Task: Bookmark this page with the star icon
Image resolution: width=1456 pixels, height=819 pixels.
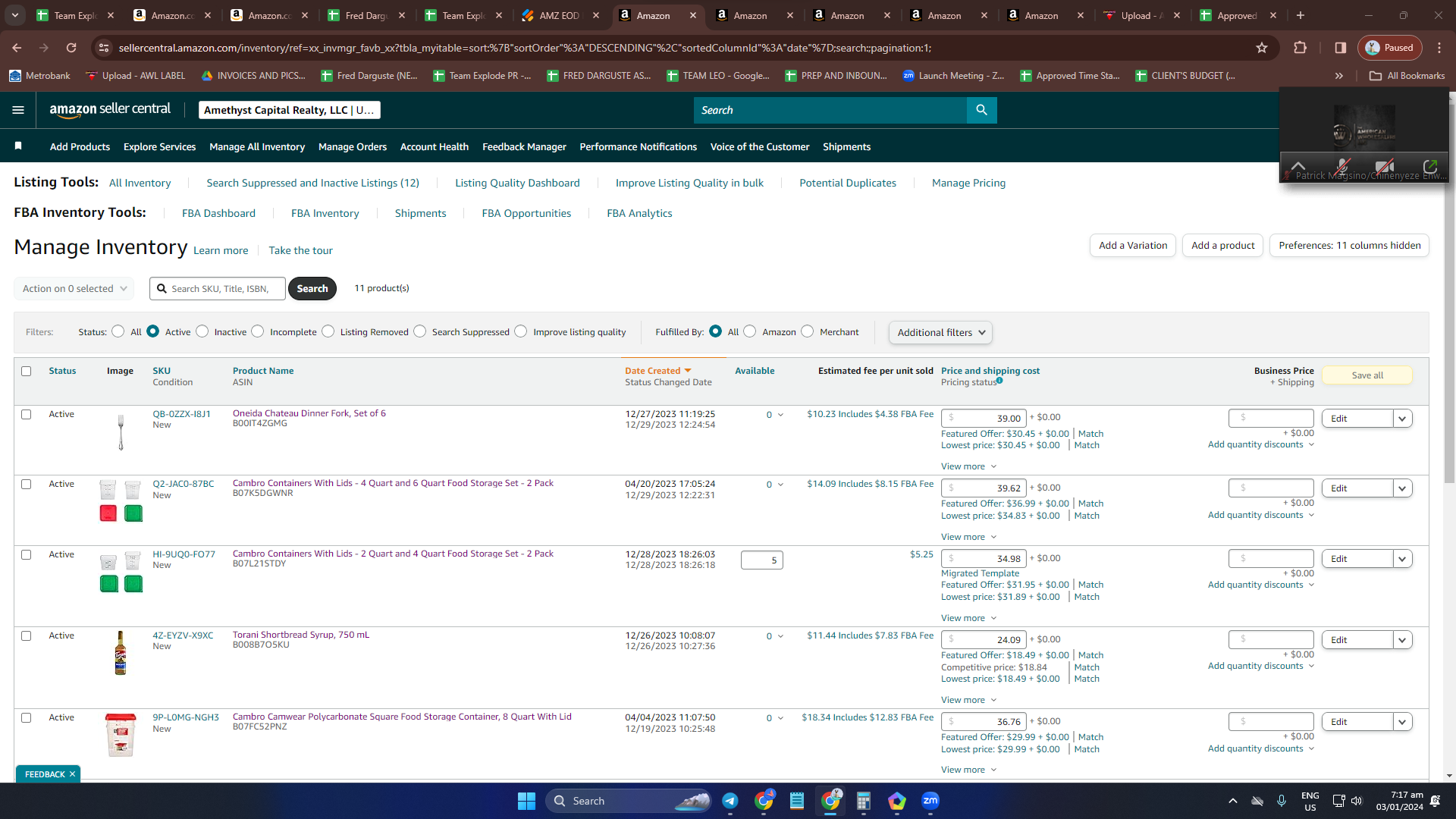Action: coord(1262,48)
